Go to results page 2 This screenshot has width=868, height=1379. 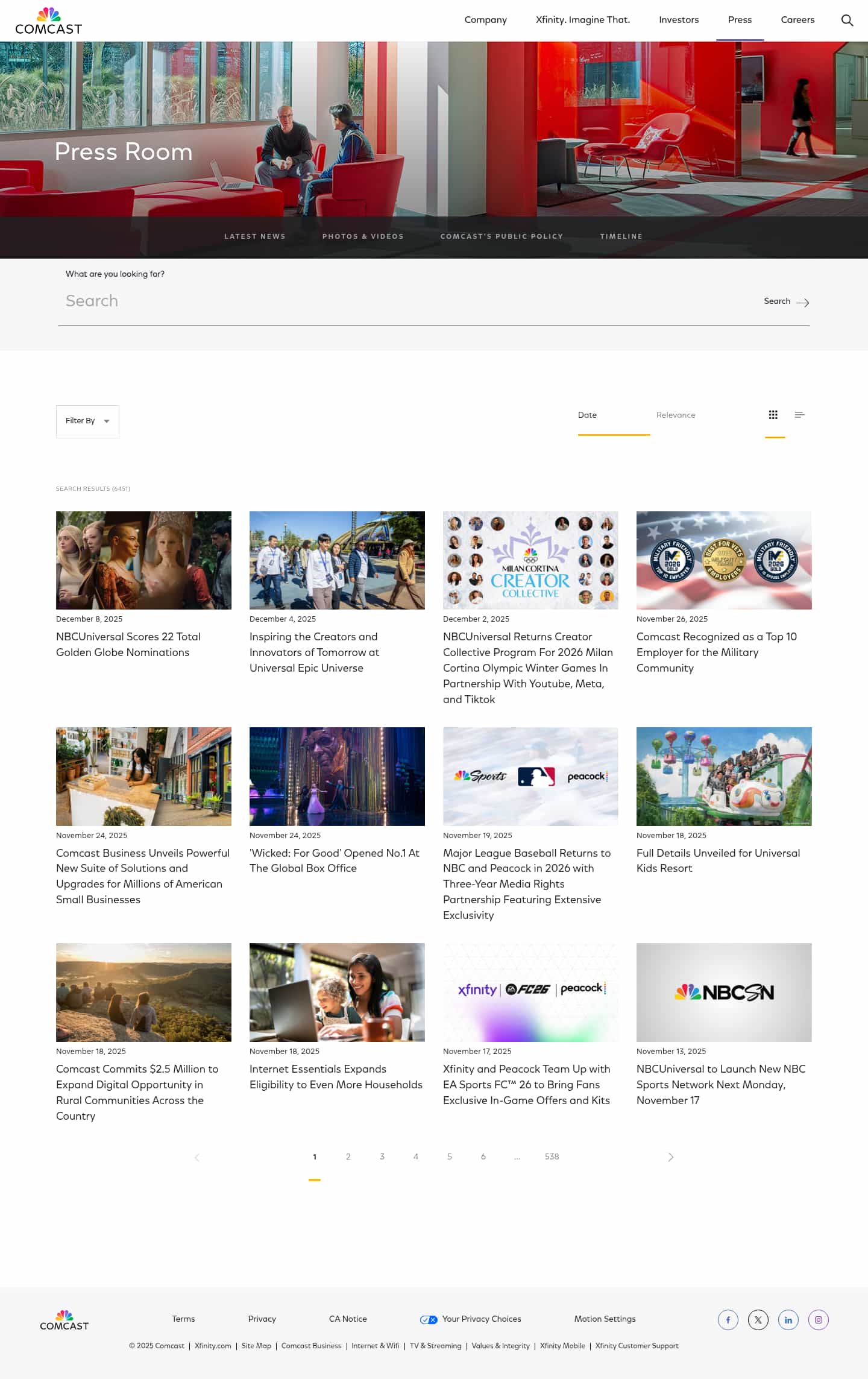coord(348,1157)
